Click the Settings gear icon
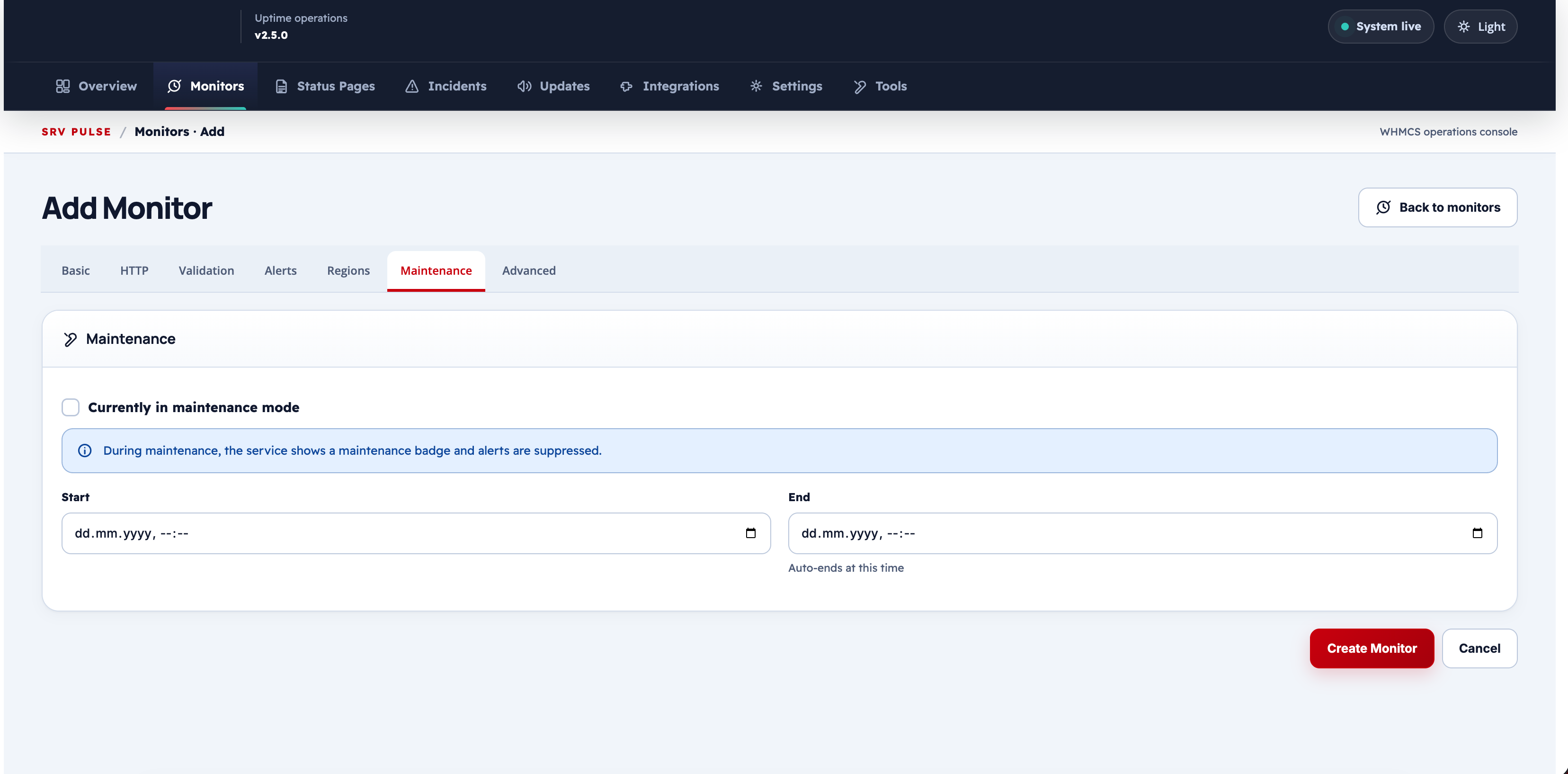This screenshot has height=774, width=1568. [756, 86]
